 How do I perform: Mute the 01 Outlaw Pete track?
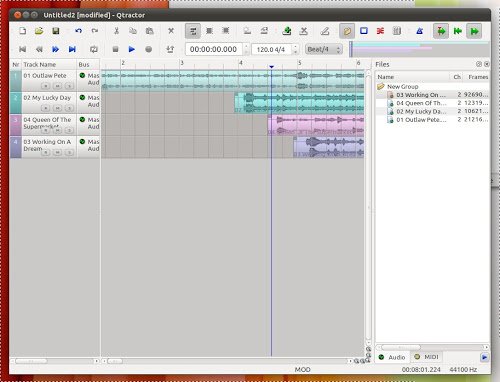(x=57, y=86)
